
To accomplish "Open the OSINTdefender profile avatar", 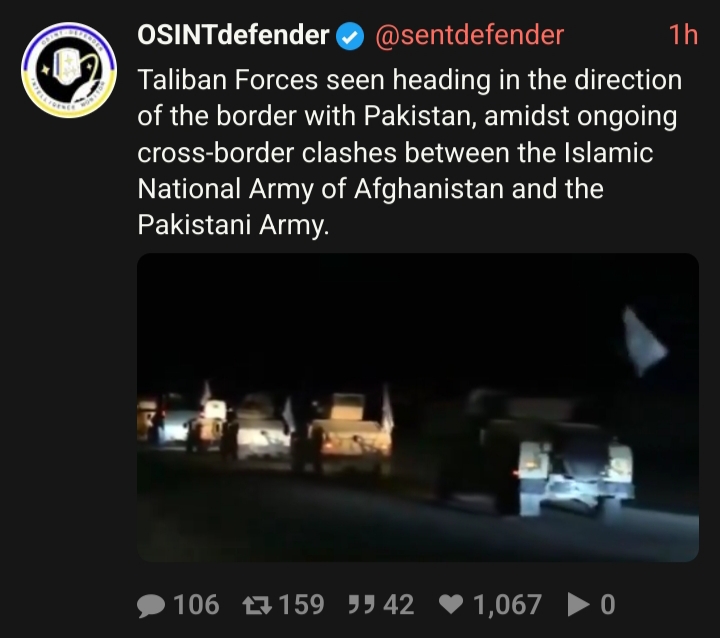I will point(69,70).
